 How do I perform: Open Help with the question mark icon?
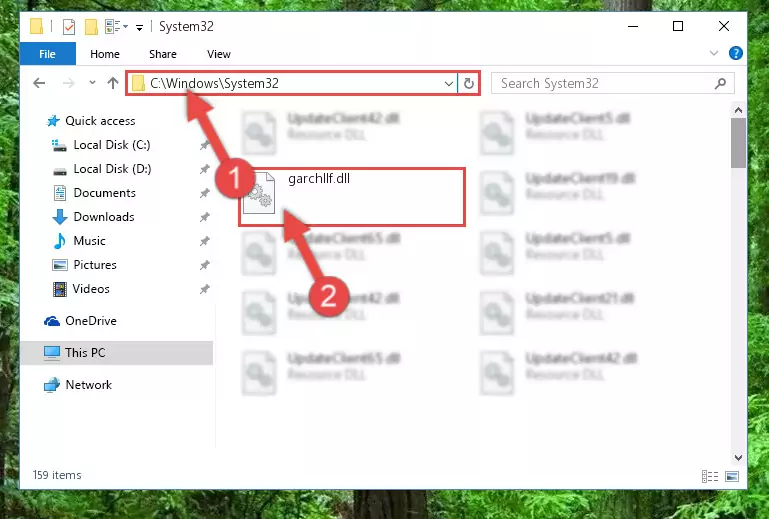coord(736,53)
